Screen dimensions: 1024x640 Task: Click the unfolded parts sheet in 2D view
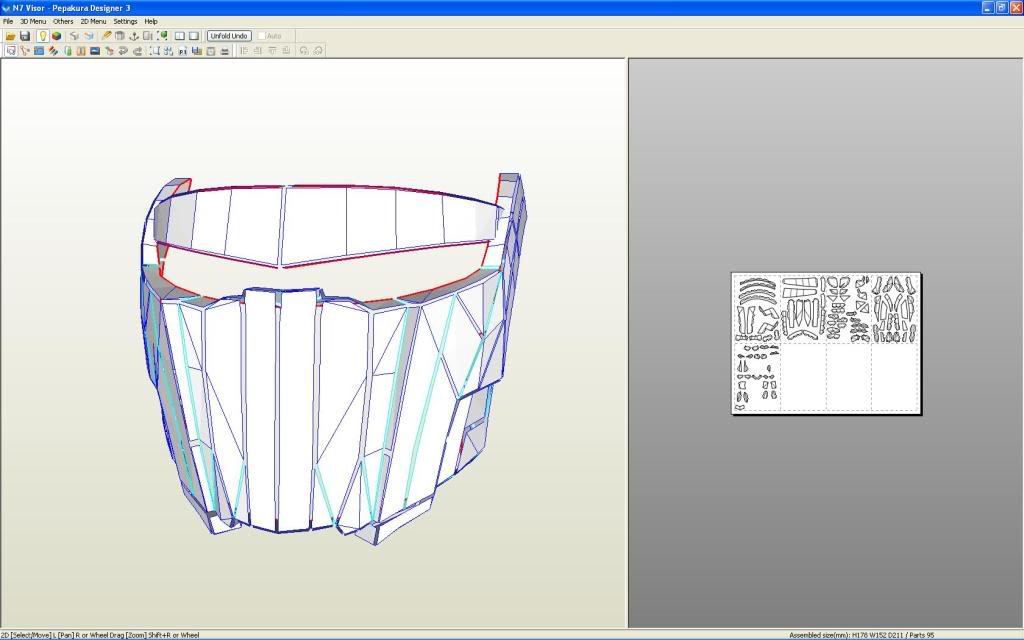point(825,343)
